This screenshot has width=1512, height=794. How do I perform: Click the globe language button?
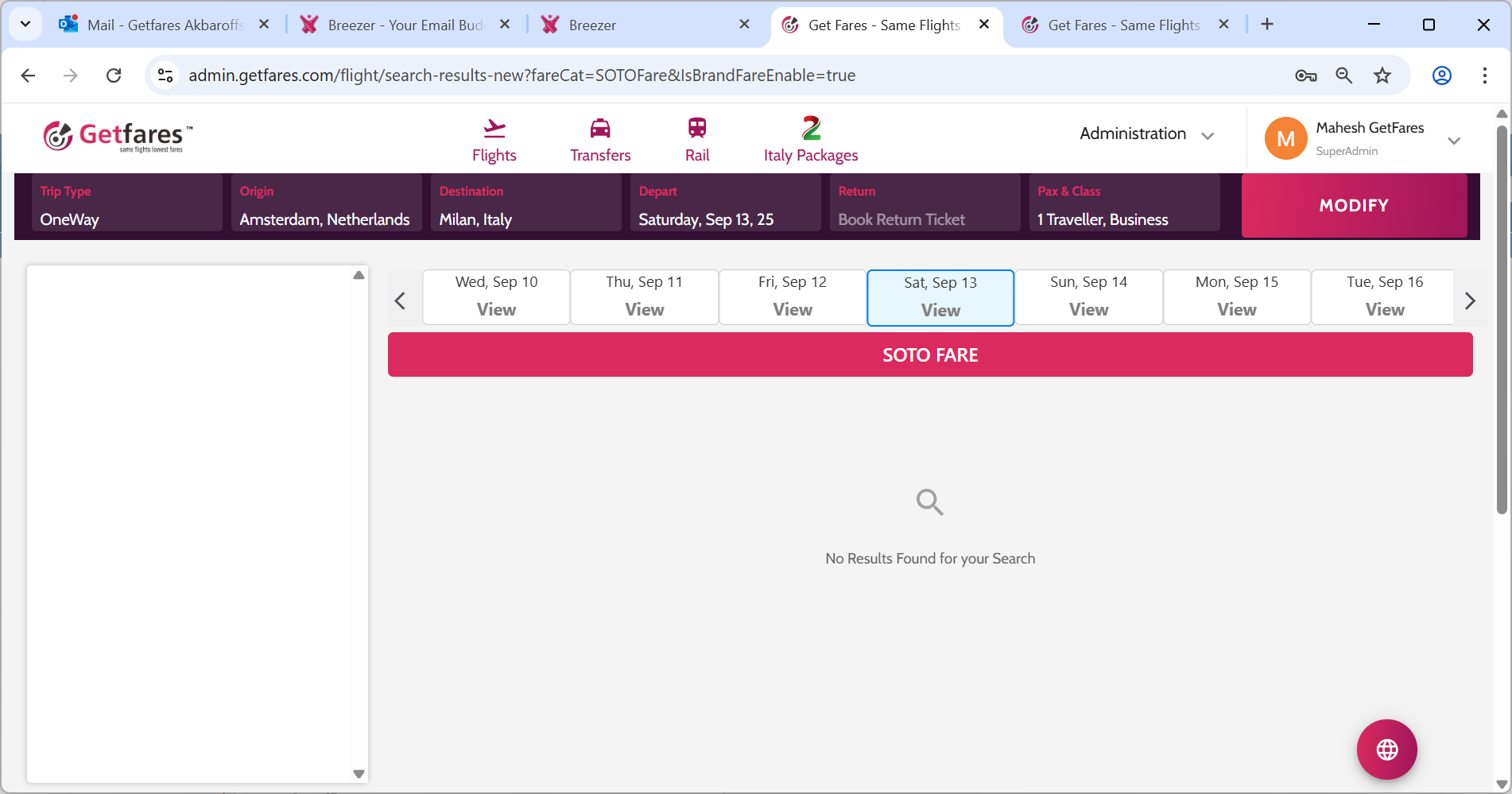1386,749
